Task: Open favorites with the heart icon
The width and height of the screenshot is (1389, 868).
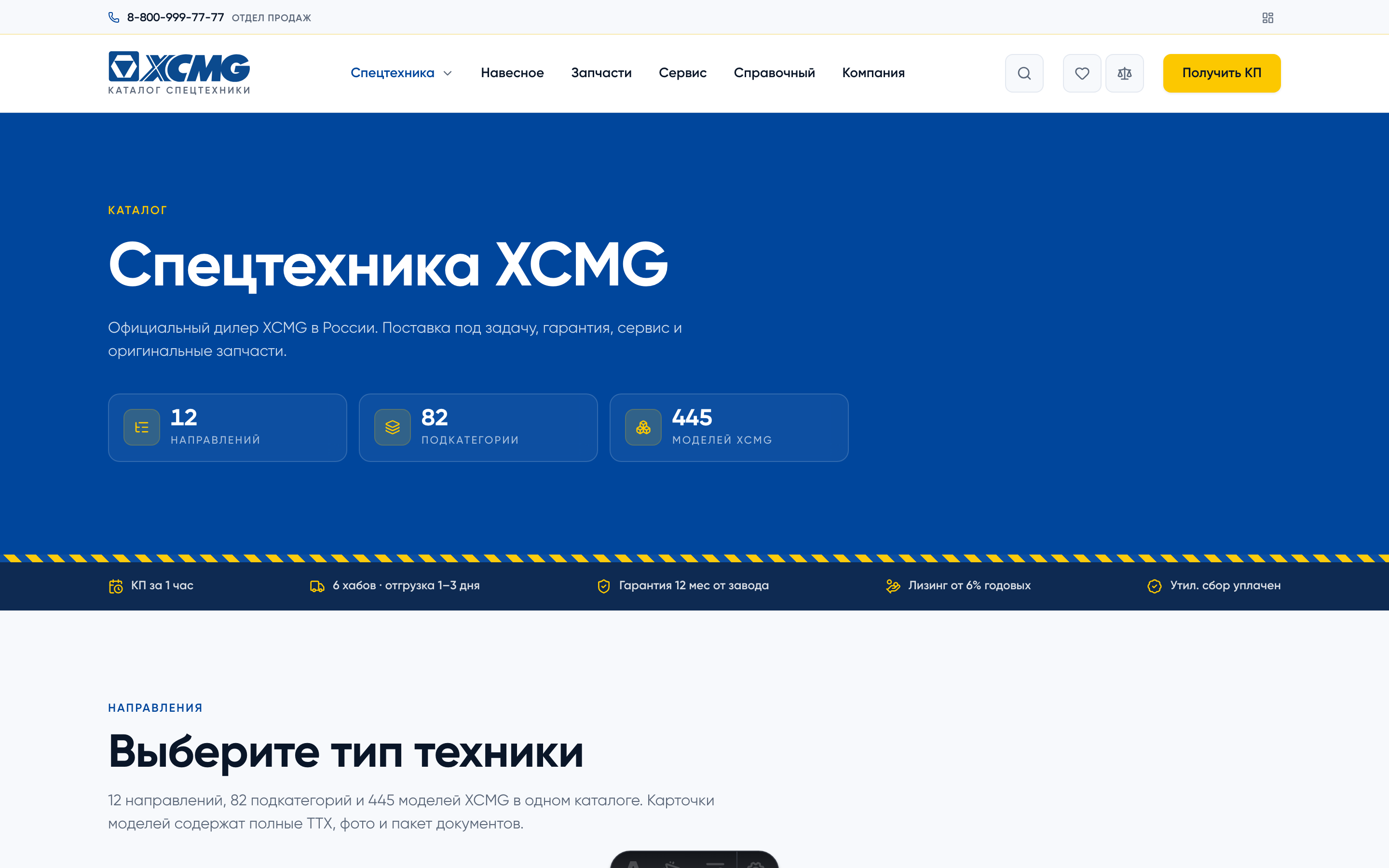Action: [1082, 73]
